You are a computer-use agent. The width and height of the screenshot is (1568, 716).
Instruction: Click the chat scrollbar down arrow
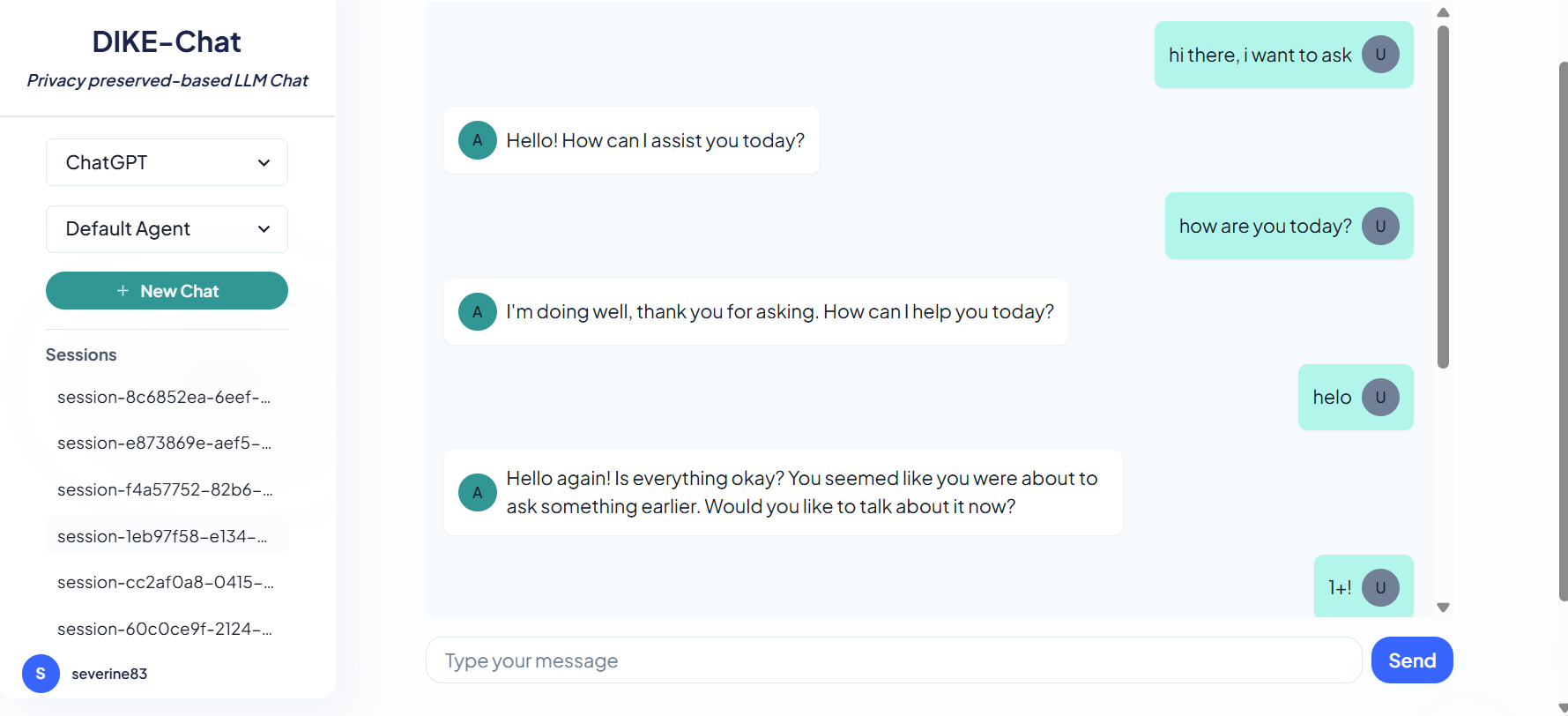[x=1443, y=608]
